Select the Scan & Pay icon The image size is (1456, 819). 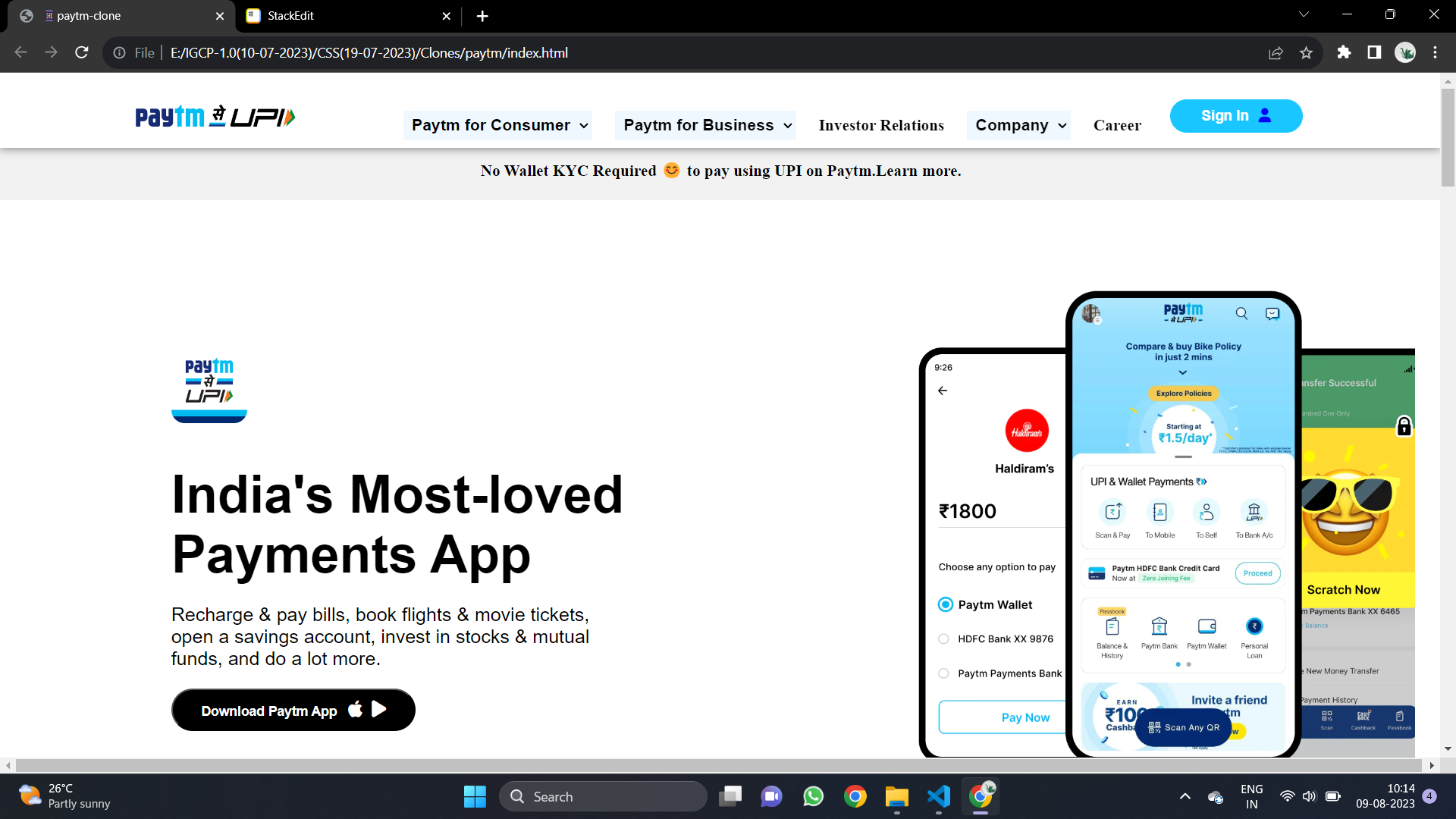point(1112,513)
